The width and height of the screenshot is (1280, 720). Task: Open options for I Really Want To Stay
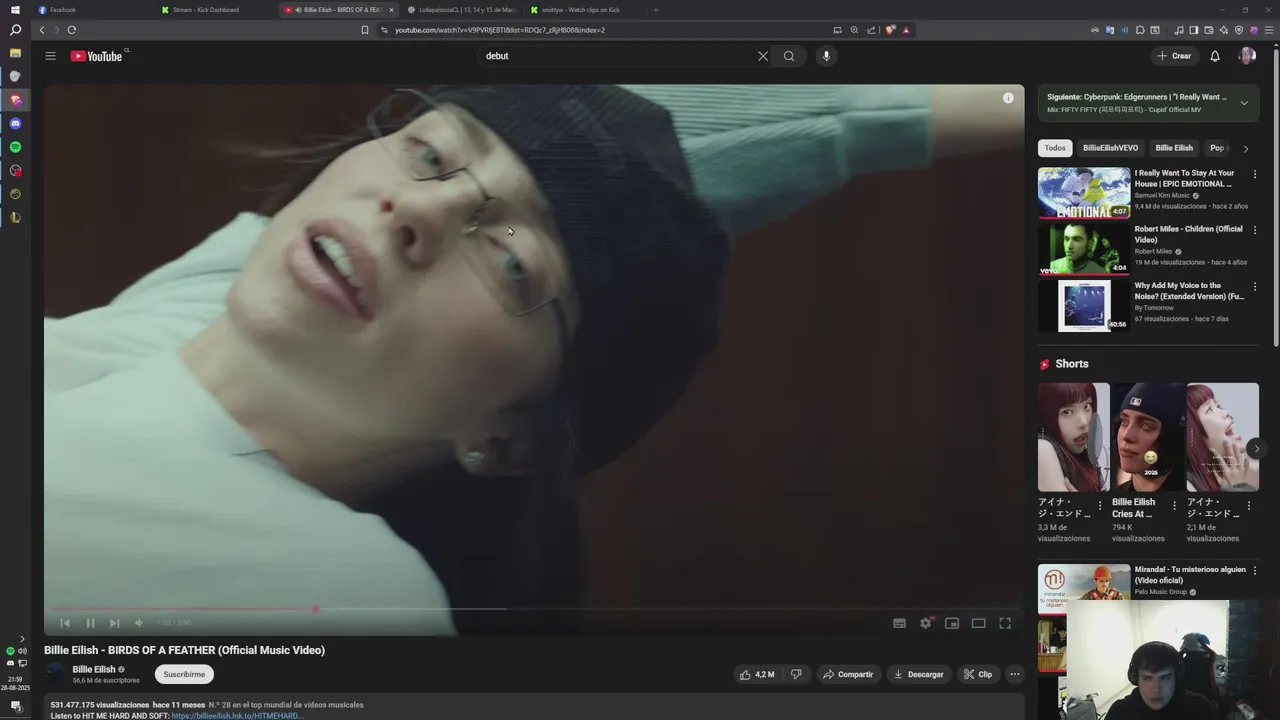click(x=1255, y=174)
